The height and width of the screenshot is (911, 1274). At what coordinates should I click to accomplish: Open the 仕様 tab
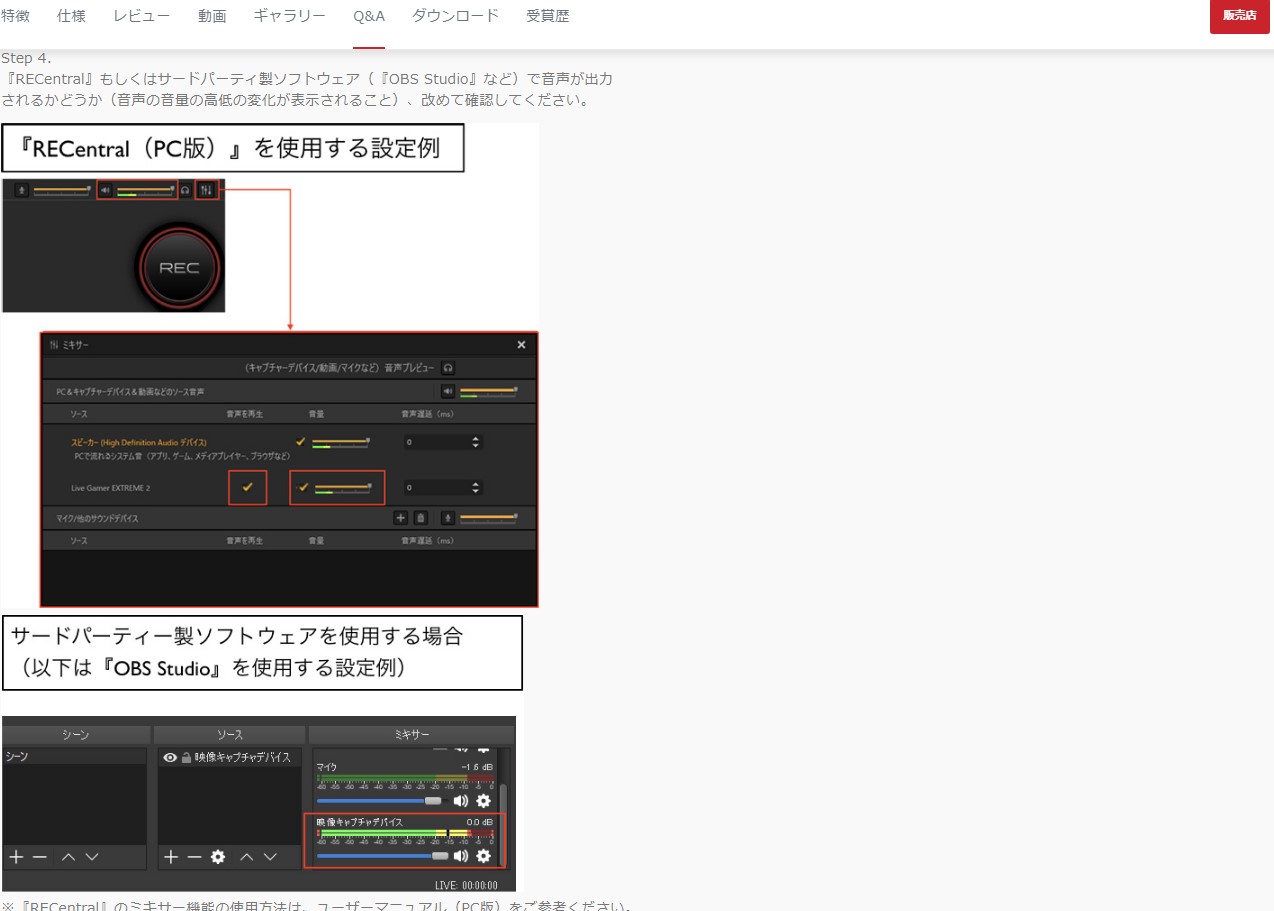click(x=72, y=16)
